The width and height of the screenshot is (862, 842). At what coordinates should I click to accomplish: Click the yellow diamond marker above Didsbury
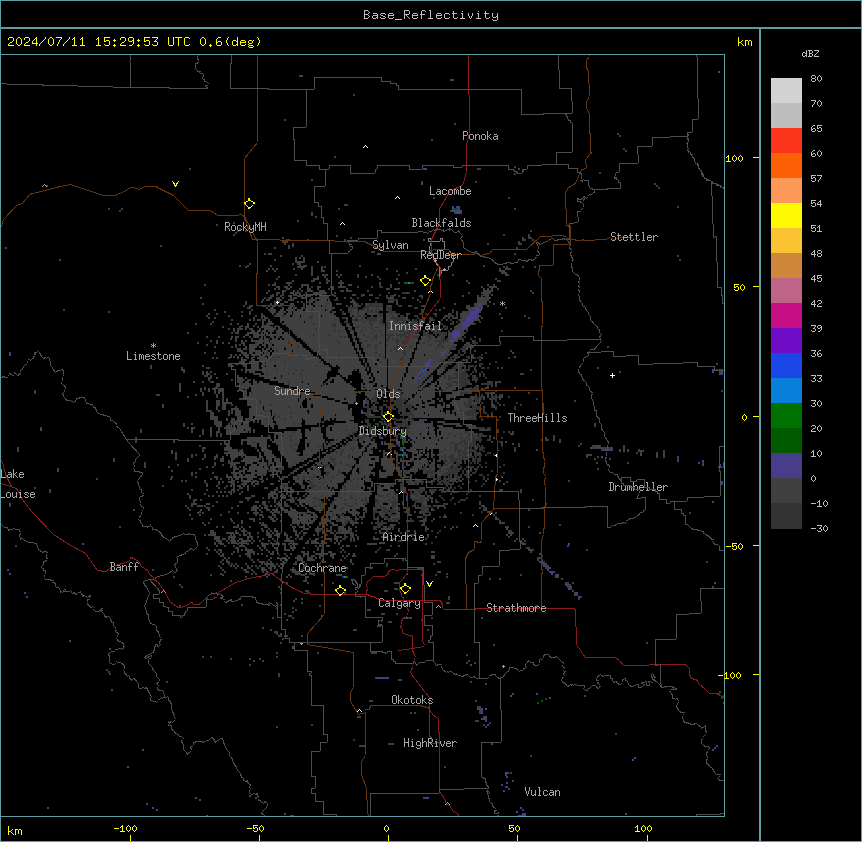click(388, 417)
